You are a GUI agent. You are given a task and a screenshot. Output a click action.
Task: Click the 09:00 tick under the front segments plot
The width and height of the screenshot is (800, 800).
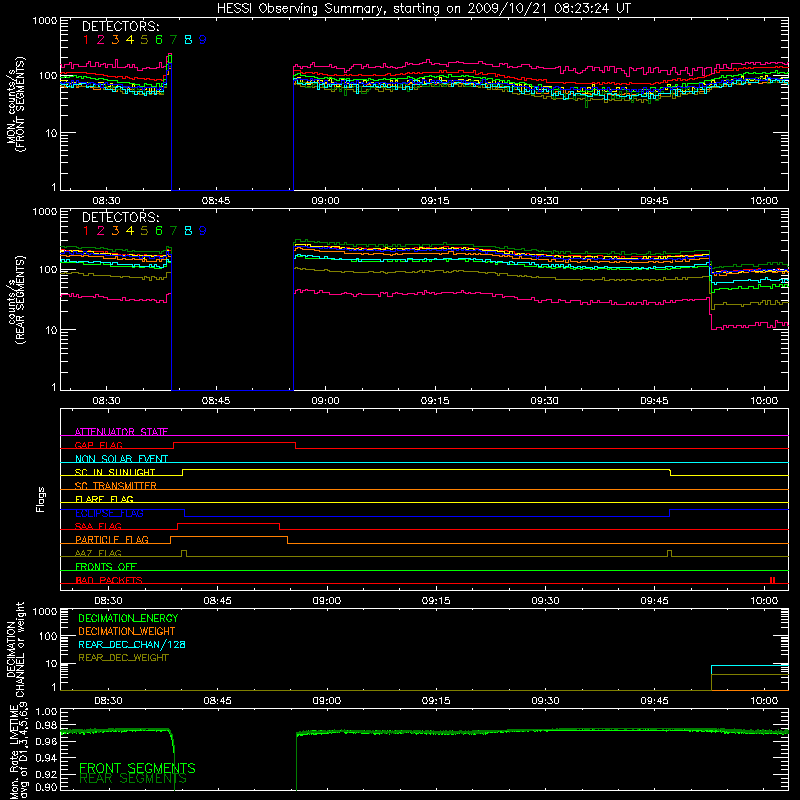point(325,201)
